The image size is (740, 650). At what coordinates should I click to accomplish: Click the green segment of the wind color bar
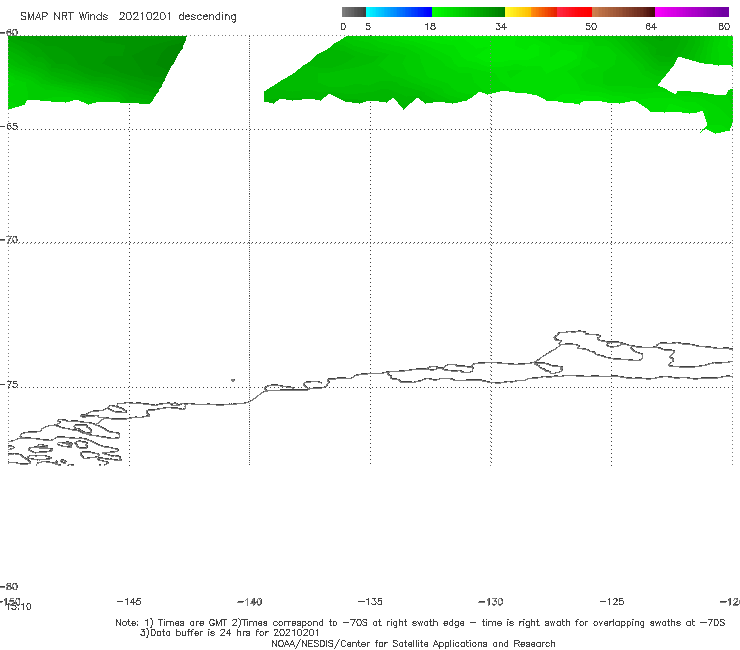coord(468,12)
